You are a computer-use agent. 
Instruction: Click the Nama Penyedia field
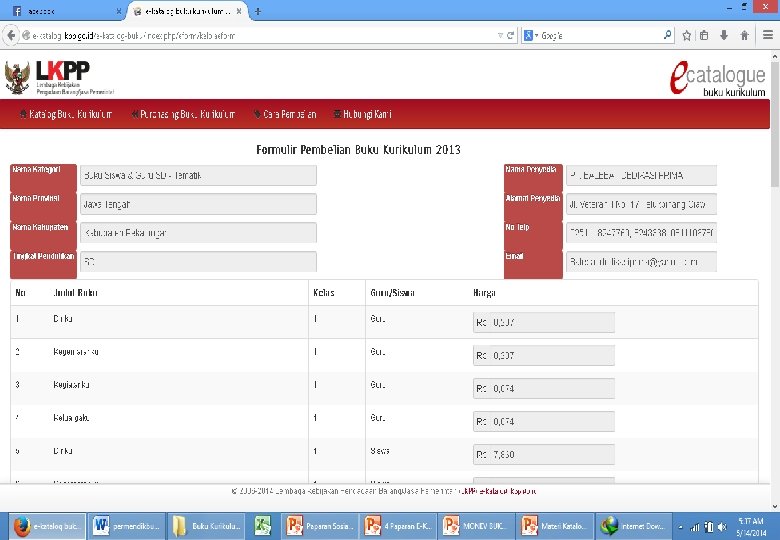(641, 176)
